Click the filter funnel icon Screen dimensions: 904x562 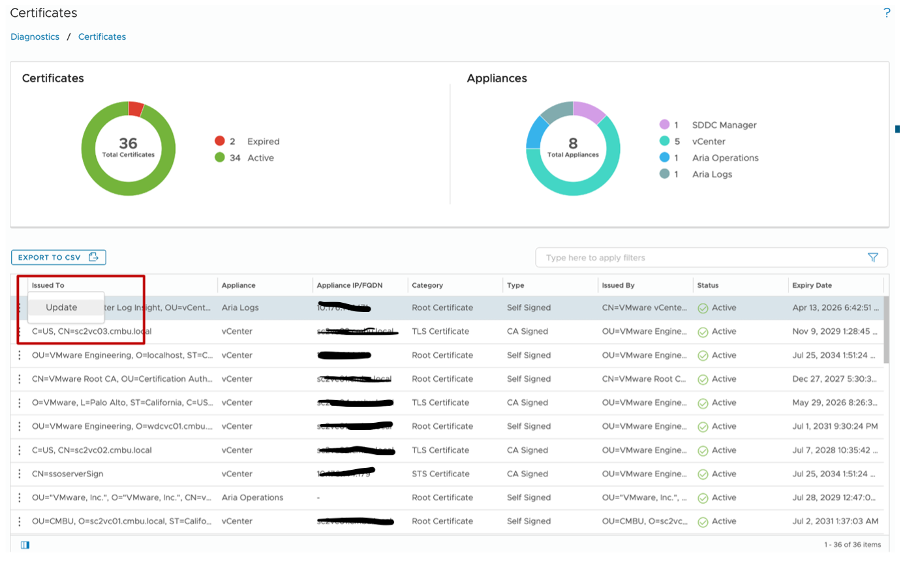coord(873,258)
